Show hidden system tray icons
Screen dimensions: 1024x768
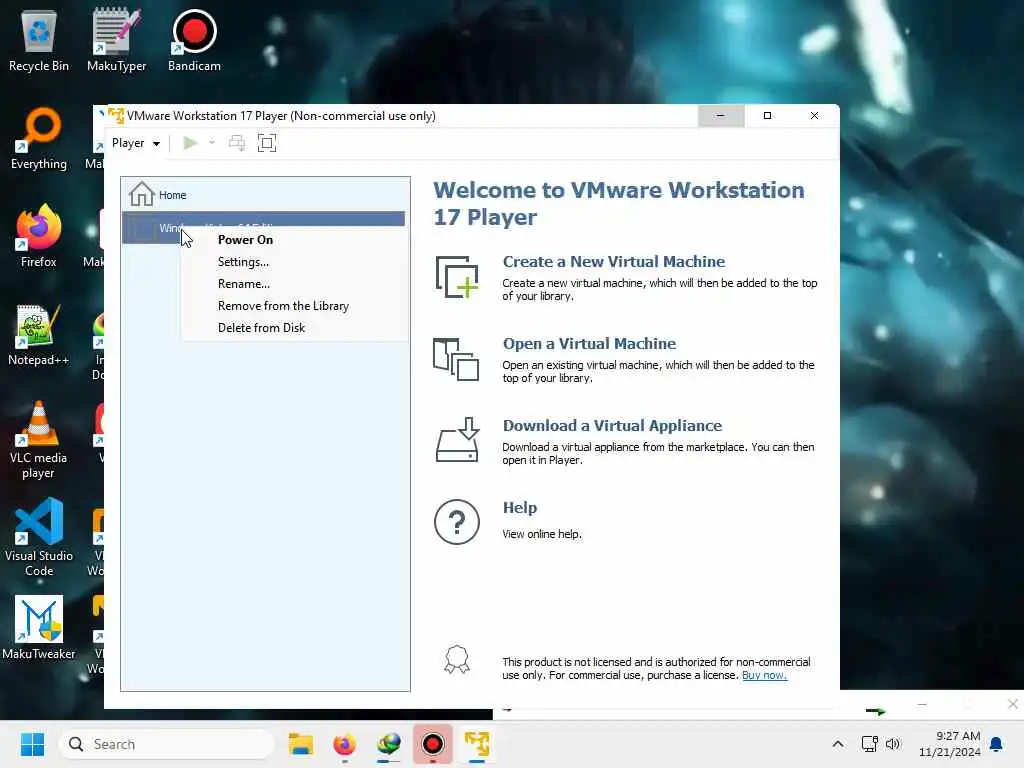coord(838,744)
